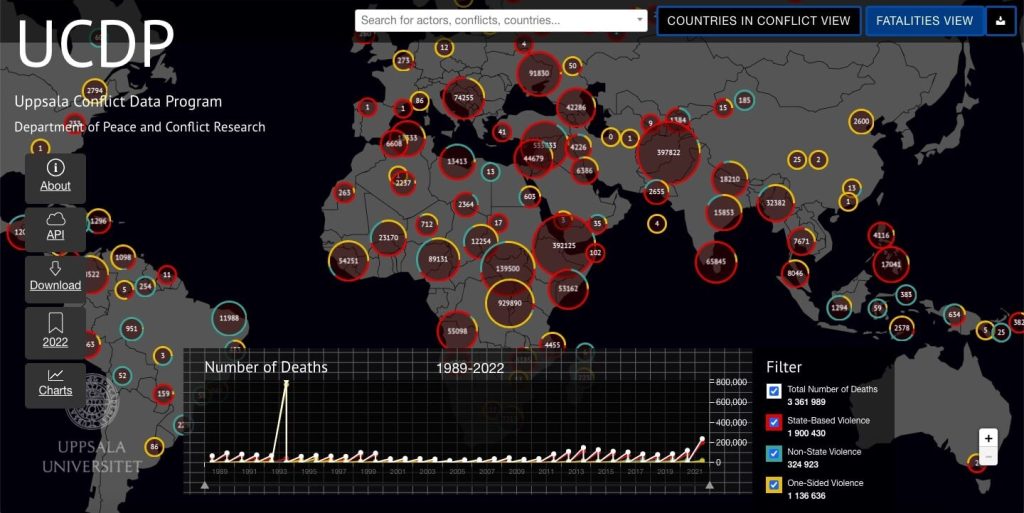Select the 74255 fatalities cluster
The height and width of the screenshot is (513, 1024).
click(x=464, y=97)
